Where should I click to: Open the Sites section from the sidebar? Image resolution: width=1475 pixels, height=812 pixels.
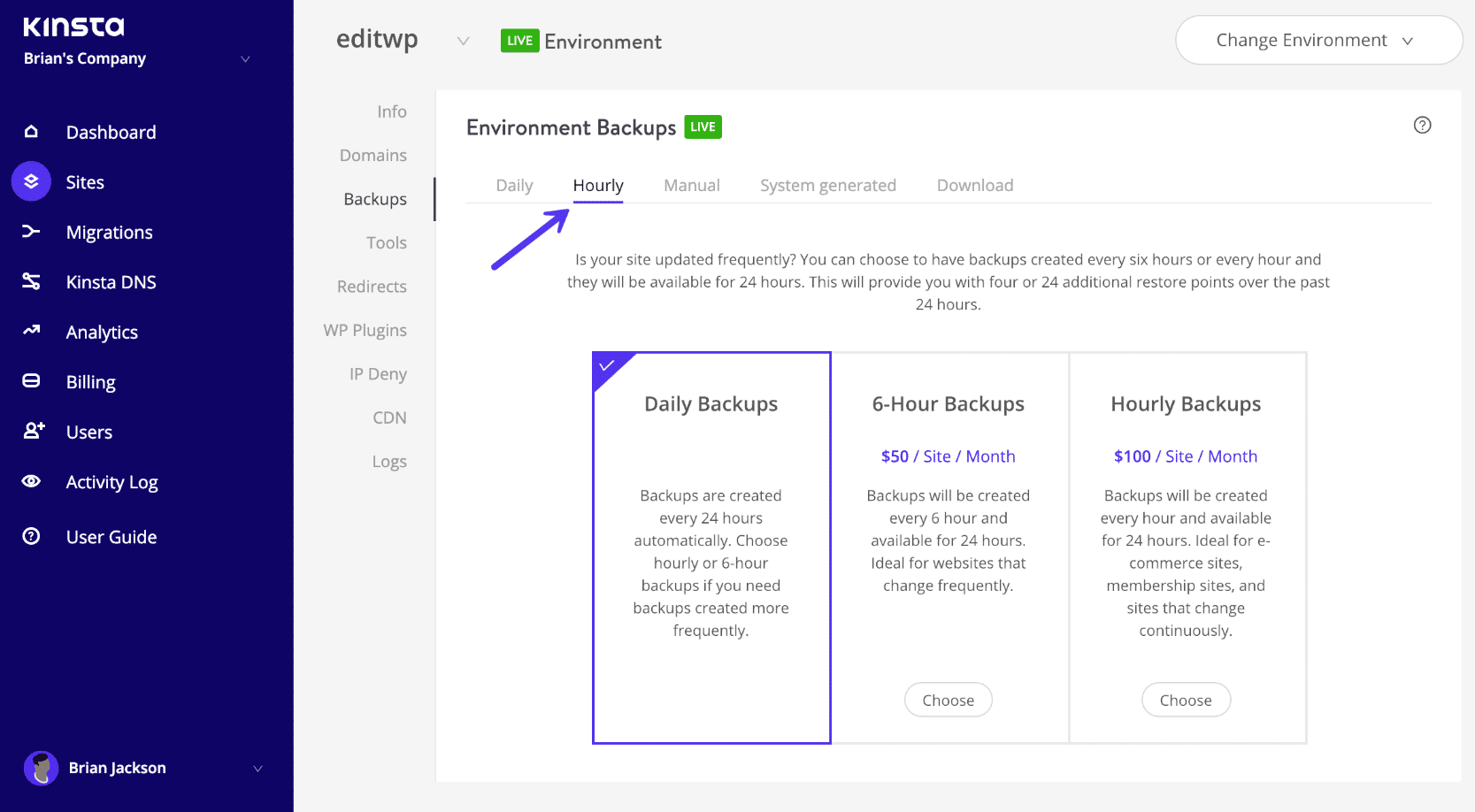click(x=31, y=181)
